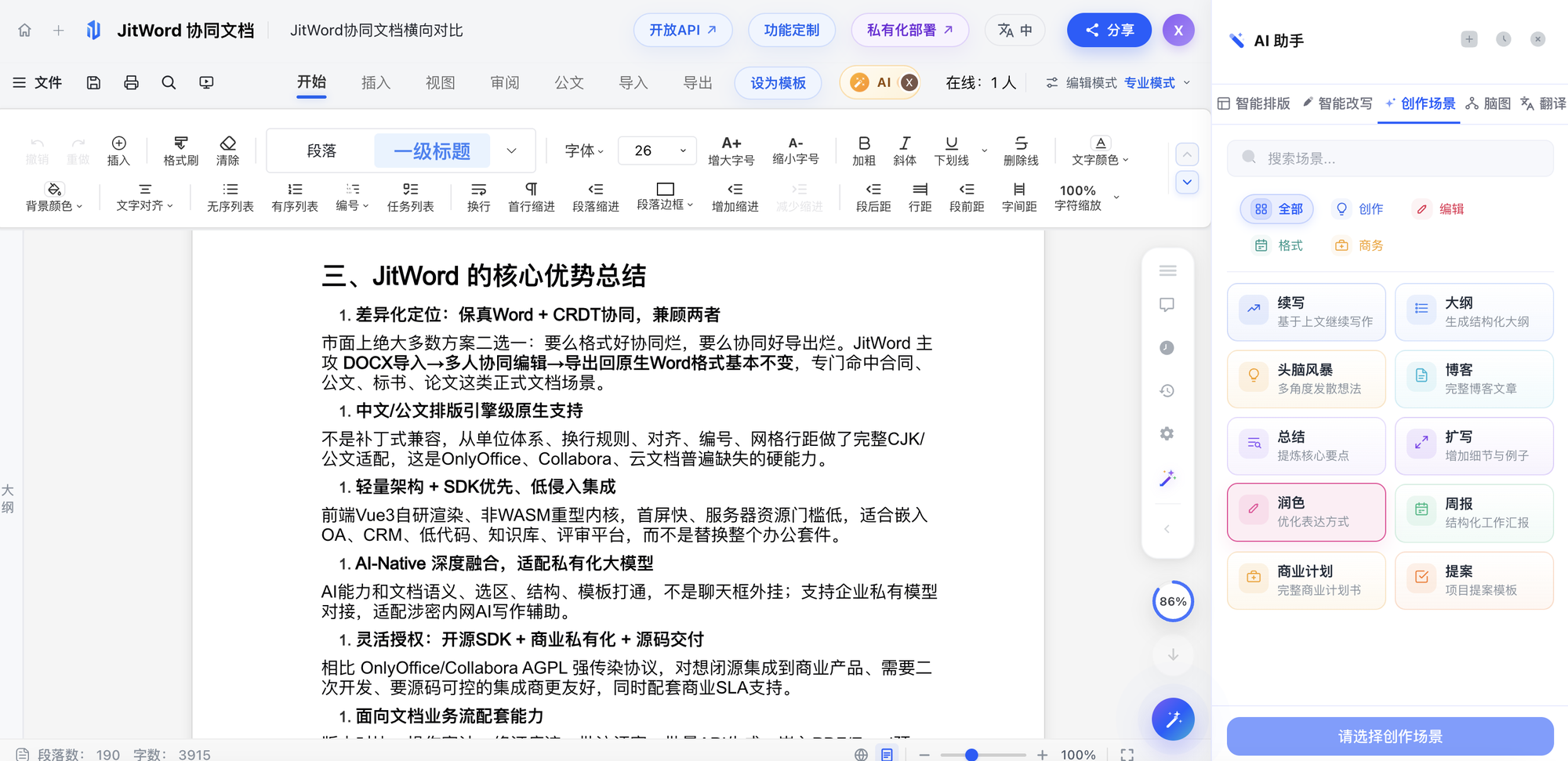Open the 专业模式 editing mode dropdown
This screenshot has height=761, width=1568.
coord(1156,82)
